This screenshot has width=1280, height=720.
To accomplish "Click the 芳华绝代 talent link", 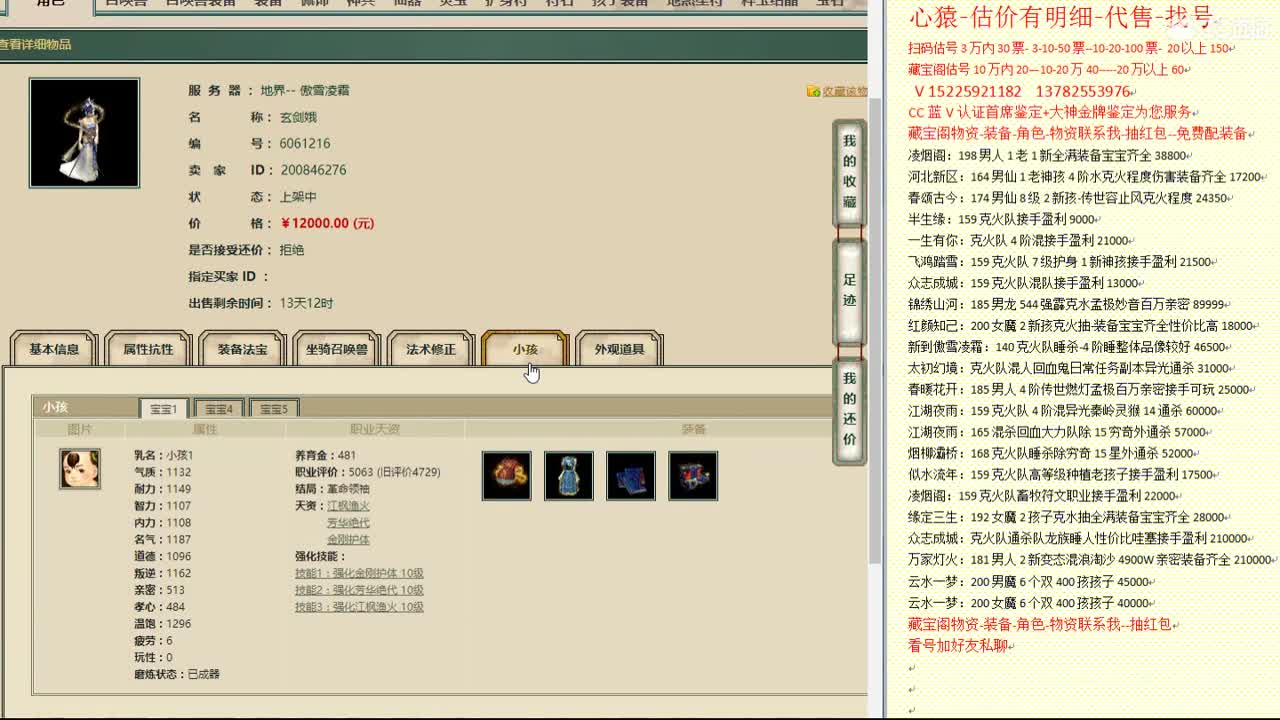I will [x=348, y=523].
